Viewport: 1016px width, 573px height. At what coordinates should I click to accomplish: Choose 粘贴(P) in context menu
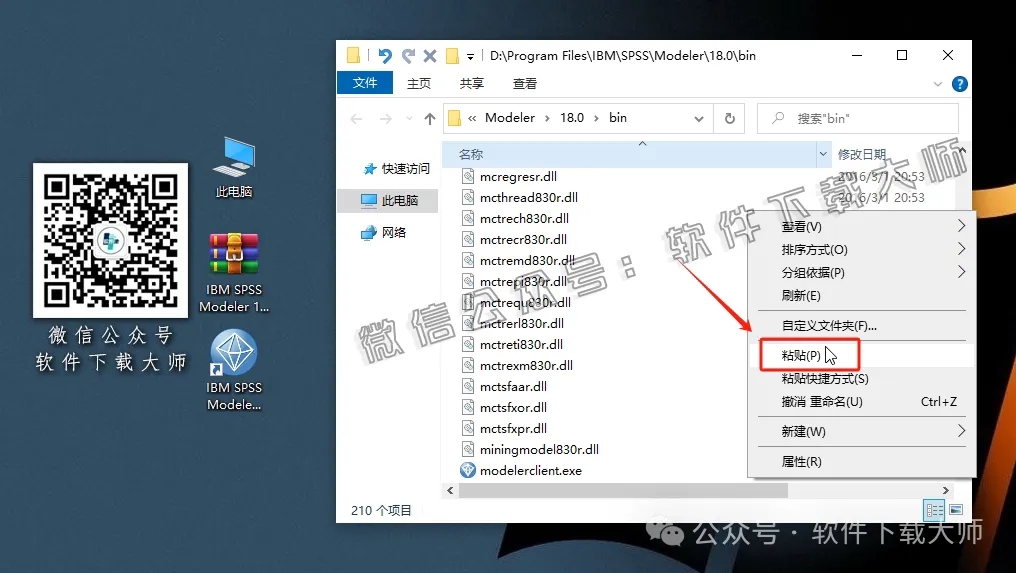[862, 355]
